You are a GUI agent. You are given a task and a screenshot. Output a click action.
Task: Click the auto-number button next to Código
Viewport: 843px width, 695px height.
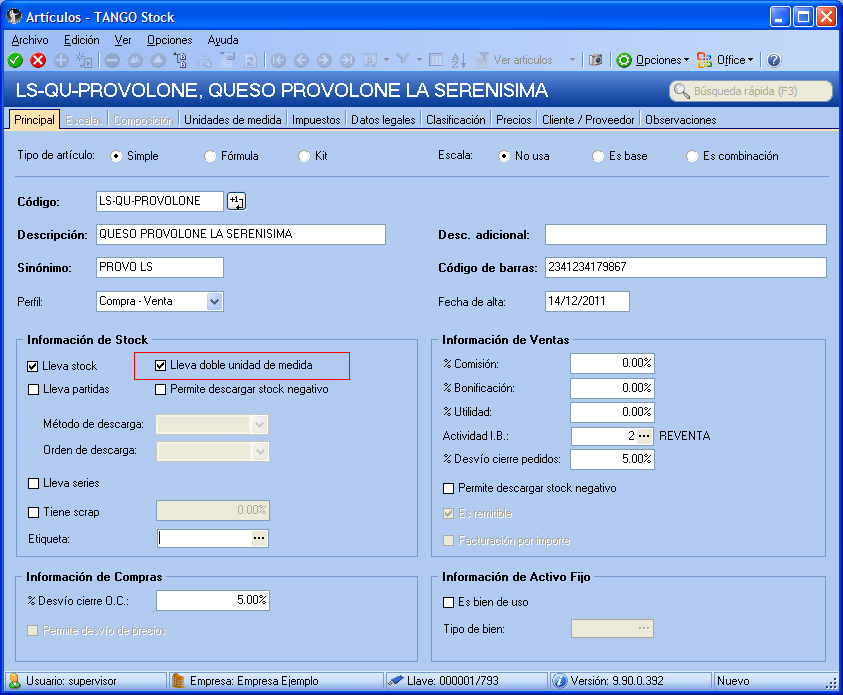click(x=237, y=202)
